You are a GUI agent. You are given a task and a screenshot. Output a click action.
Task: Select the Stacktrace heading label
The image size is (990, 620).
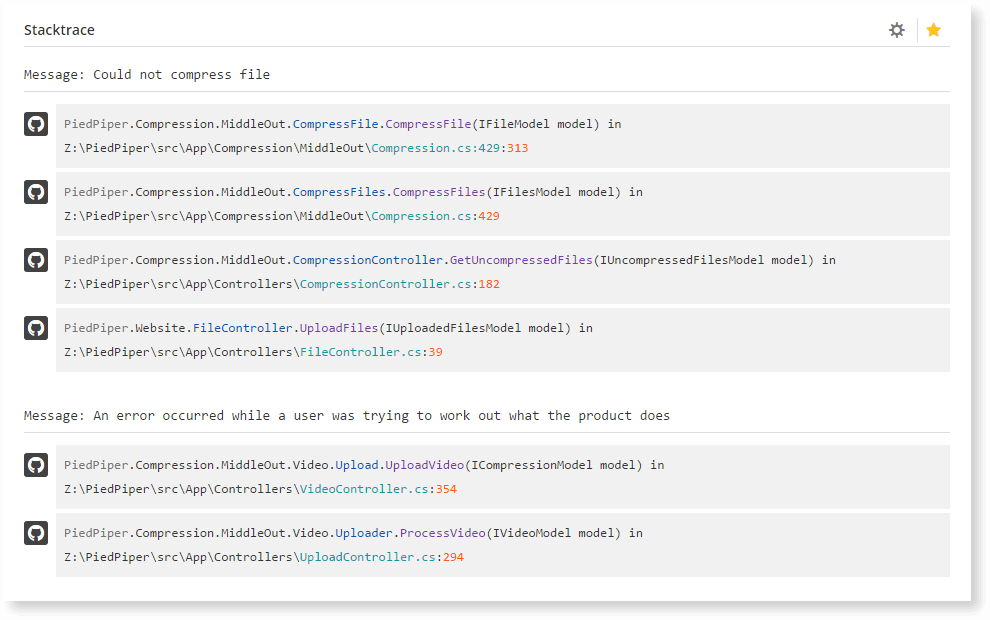[x=59, y=30]
